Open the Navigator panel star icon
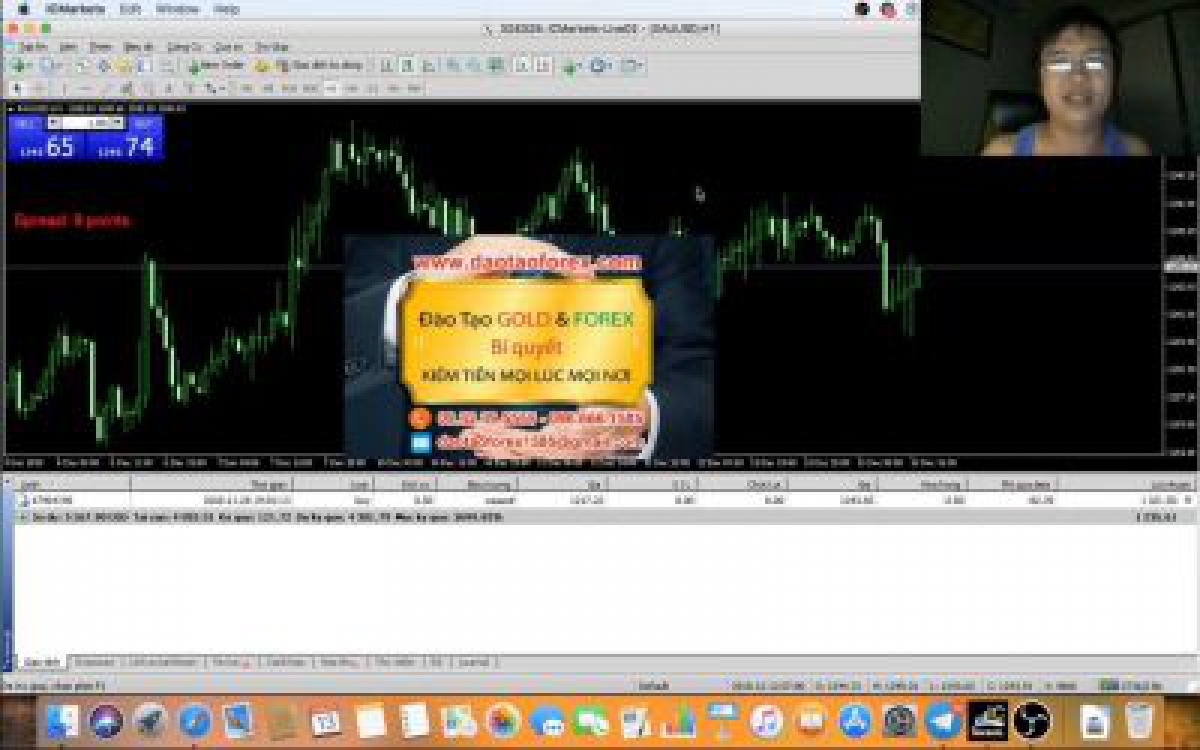 coord(123,65)
